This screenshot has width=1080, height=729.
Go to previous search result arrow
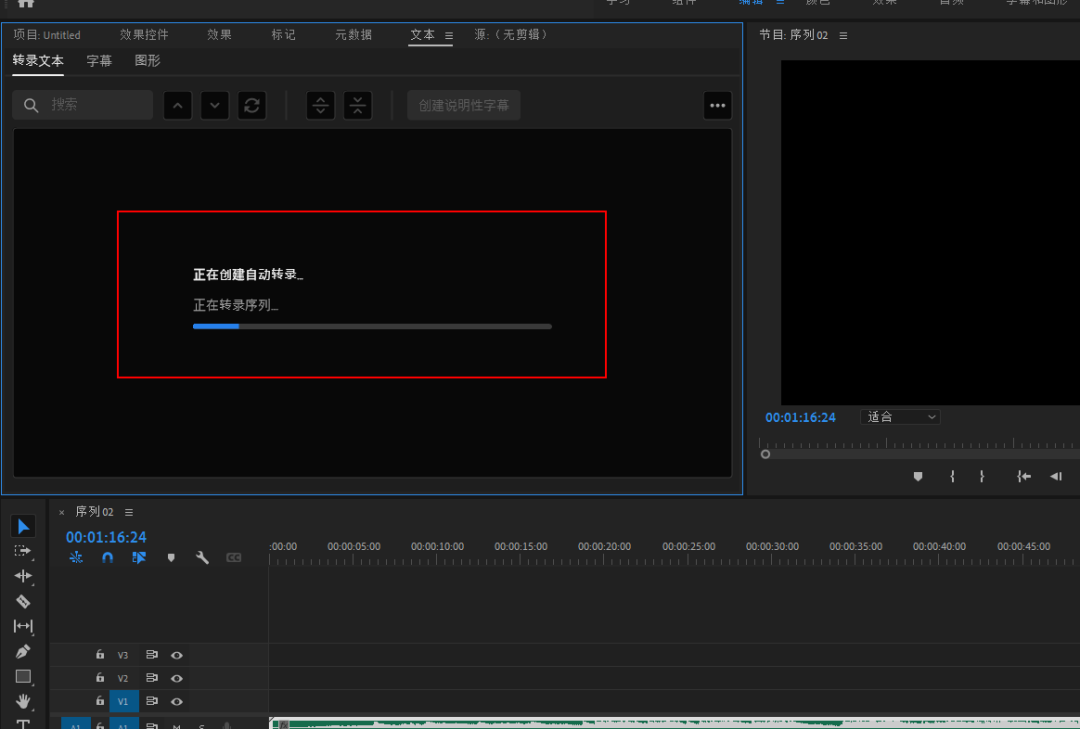(178, 105)
